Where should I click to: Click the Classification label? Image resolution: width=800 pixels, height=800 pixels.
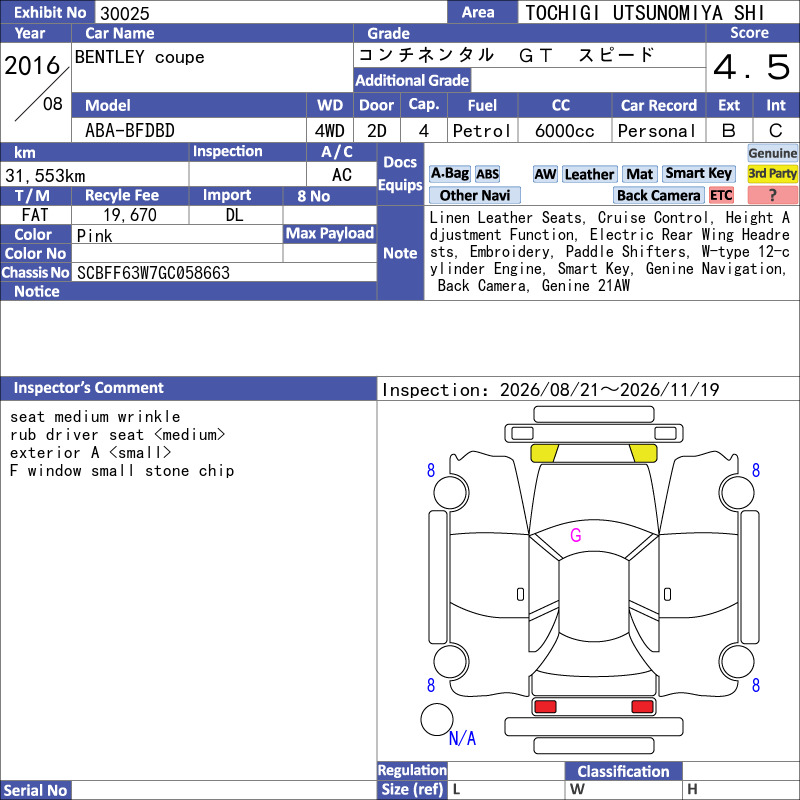pos(623,771)
